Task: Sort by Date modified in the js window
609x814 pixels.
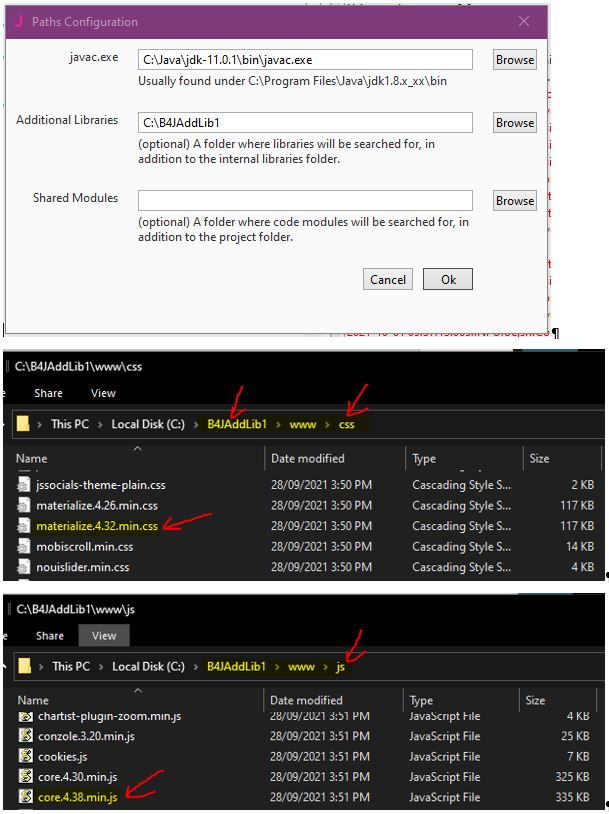Action: tap(306, 700)
